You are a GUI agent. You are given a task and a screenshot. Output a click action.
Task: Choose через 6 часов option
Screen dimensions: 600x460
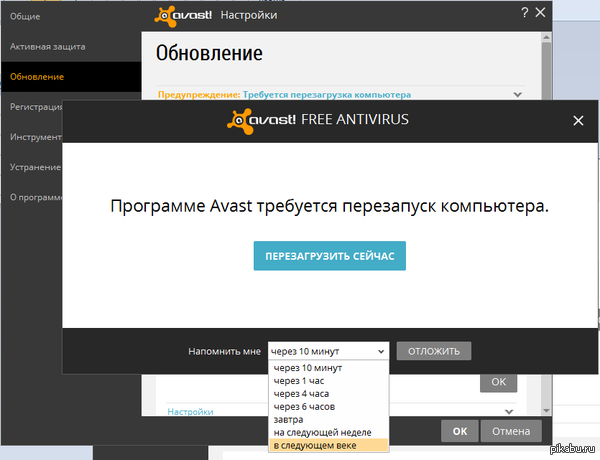[x=329, y=407]
